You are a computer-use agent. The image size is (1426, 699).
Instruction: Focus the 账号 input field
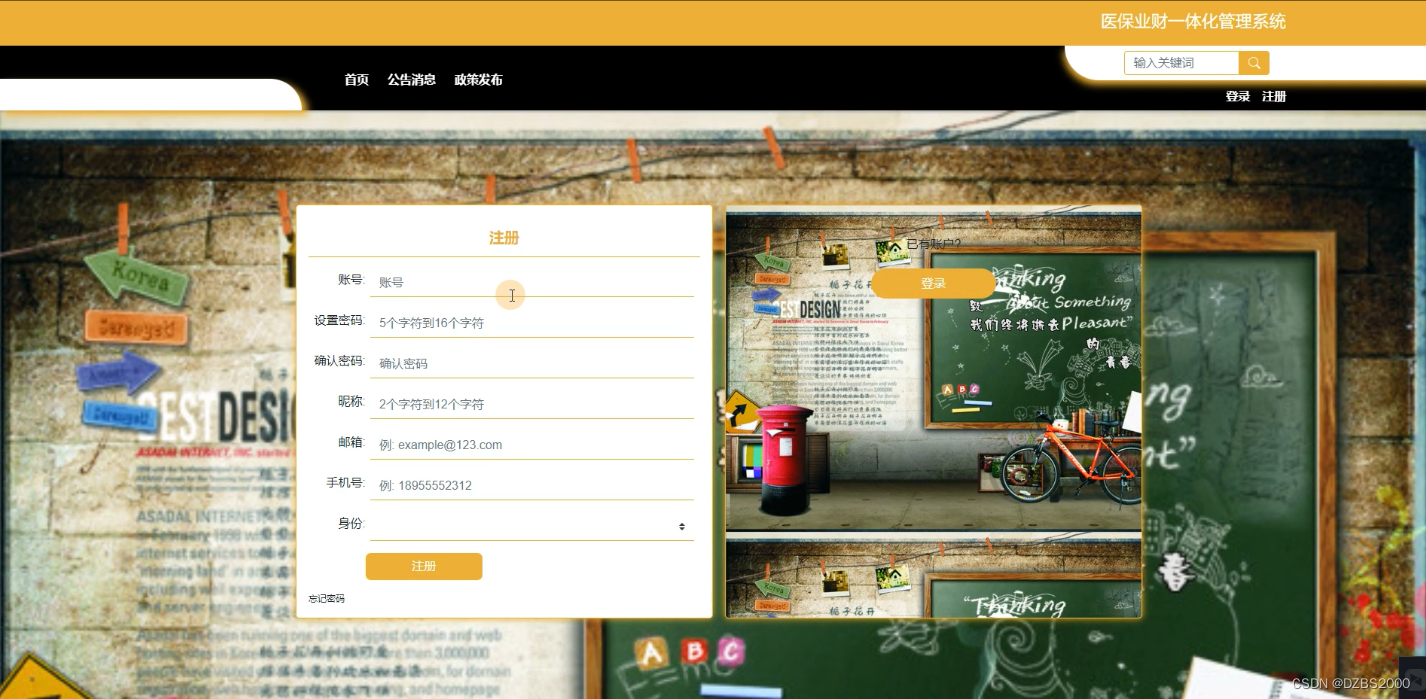coord(532,283)
